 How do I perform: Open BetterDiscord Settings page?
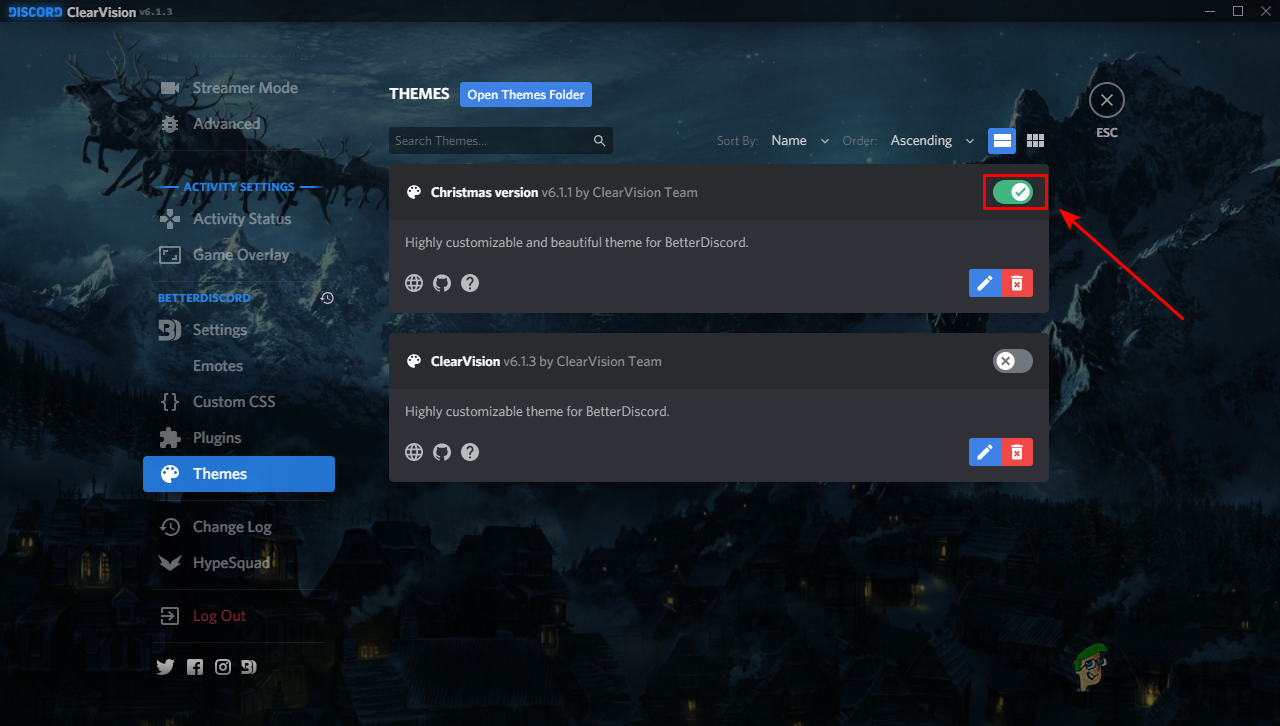(x=239, y=330)
